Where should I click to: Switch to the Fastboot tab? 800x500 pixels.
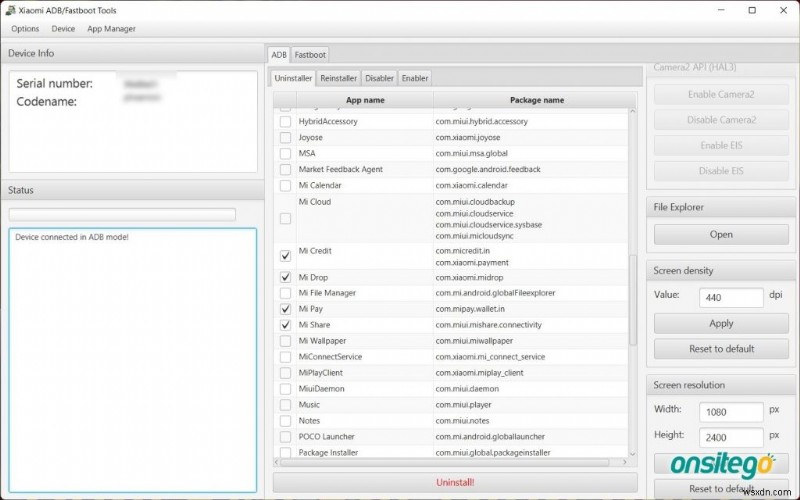point(310,55)
